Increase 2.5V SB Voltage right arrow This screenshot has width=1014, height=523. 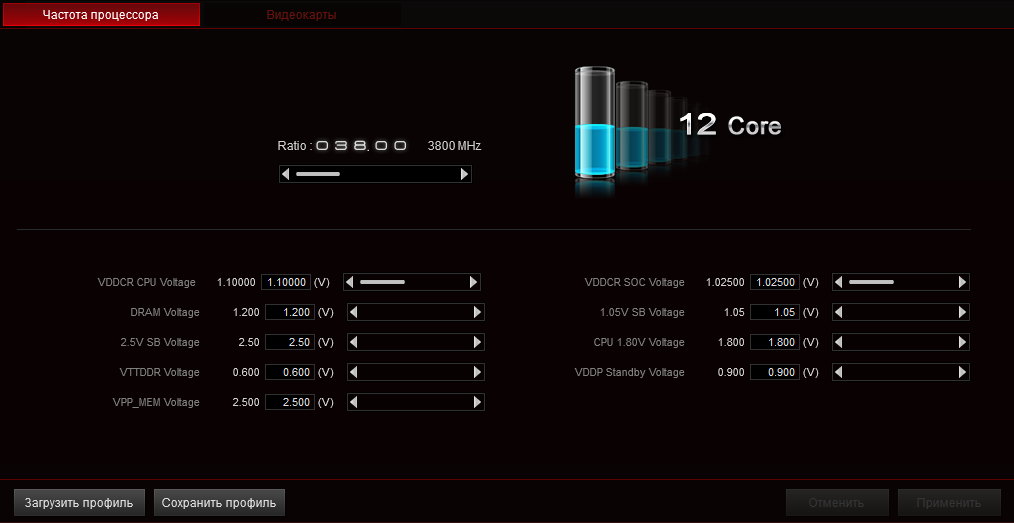[x=477, y=342]
